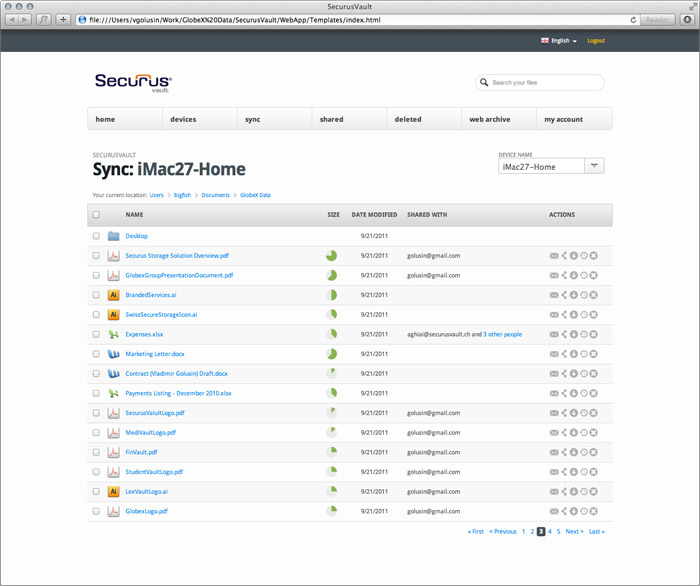Open the deleted tab
This screenshot has height=586, width=700.
point(424,119)
